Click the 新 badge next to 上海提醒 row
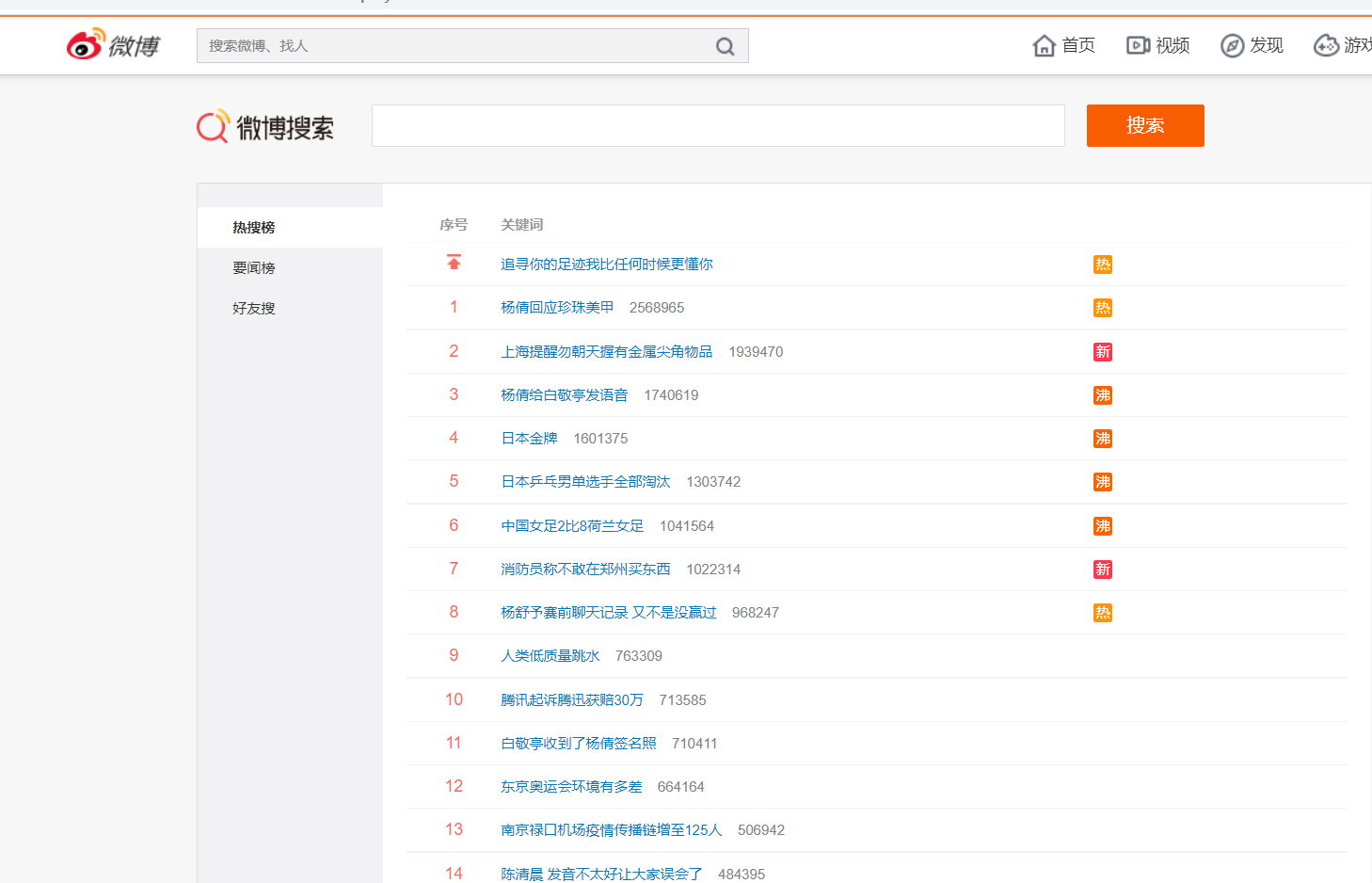 (x=1103, y=352)
